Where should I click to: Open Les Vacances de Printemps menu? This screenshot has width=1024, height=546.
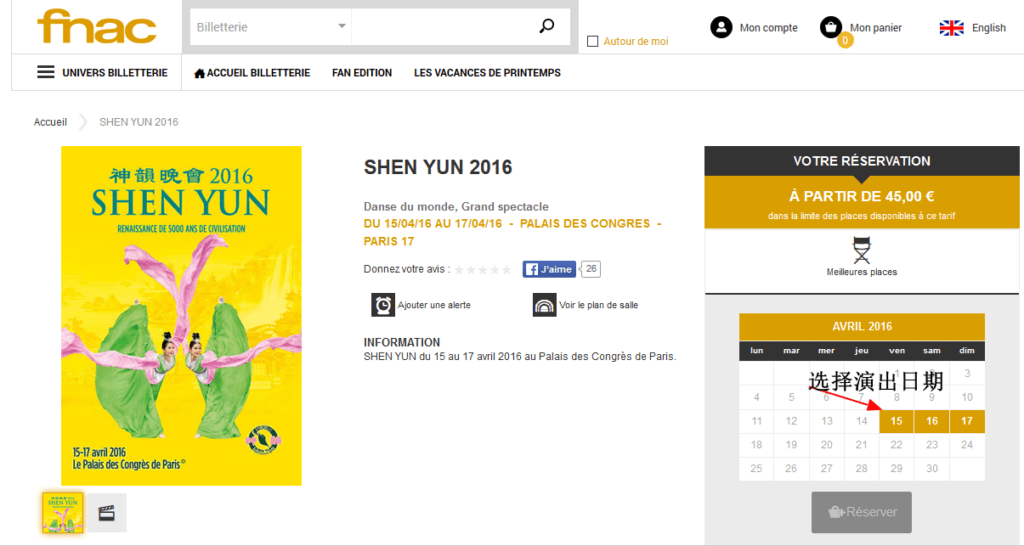pyautogui.click(x=487, y=73)
